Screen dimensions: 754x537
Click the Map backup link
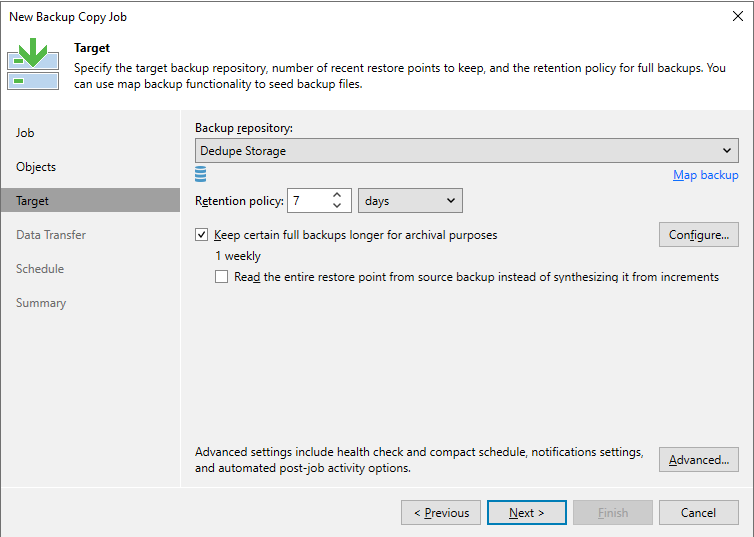(x=705, y=175)
